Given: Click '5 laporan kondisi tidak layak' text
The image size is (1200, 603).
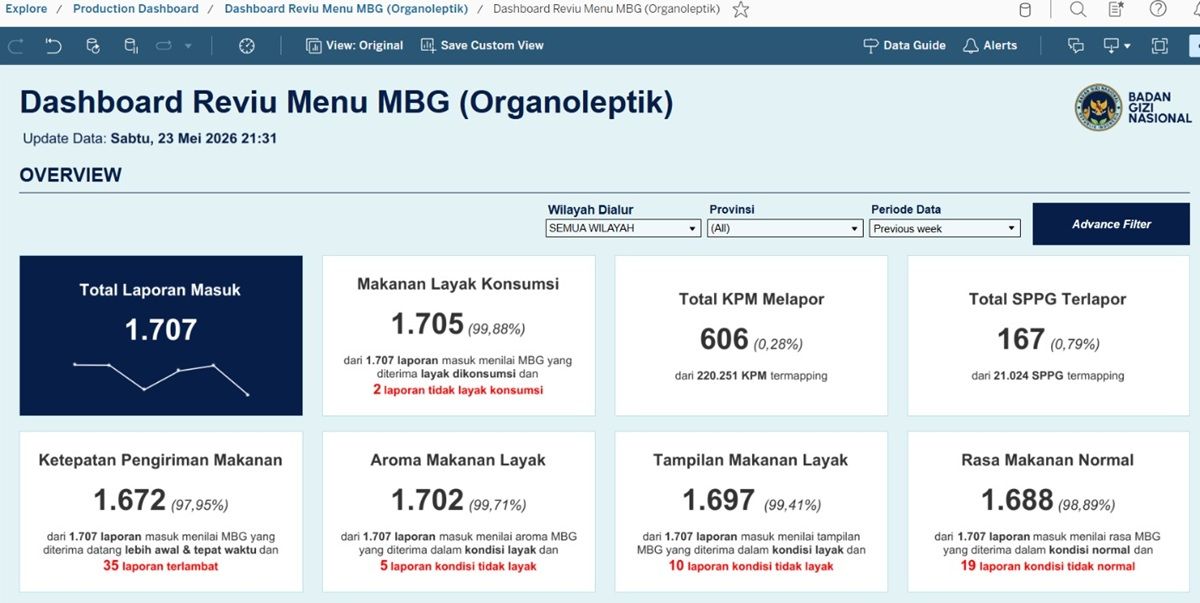Looking at the screenshot, I should pyautogui.click(x=458, y=566).
